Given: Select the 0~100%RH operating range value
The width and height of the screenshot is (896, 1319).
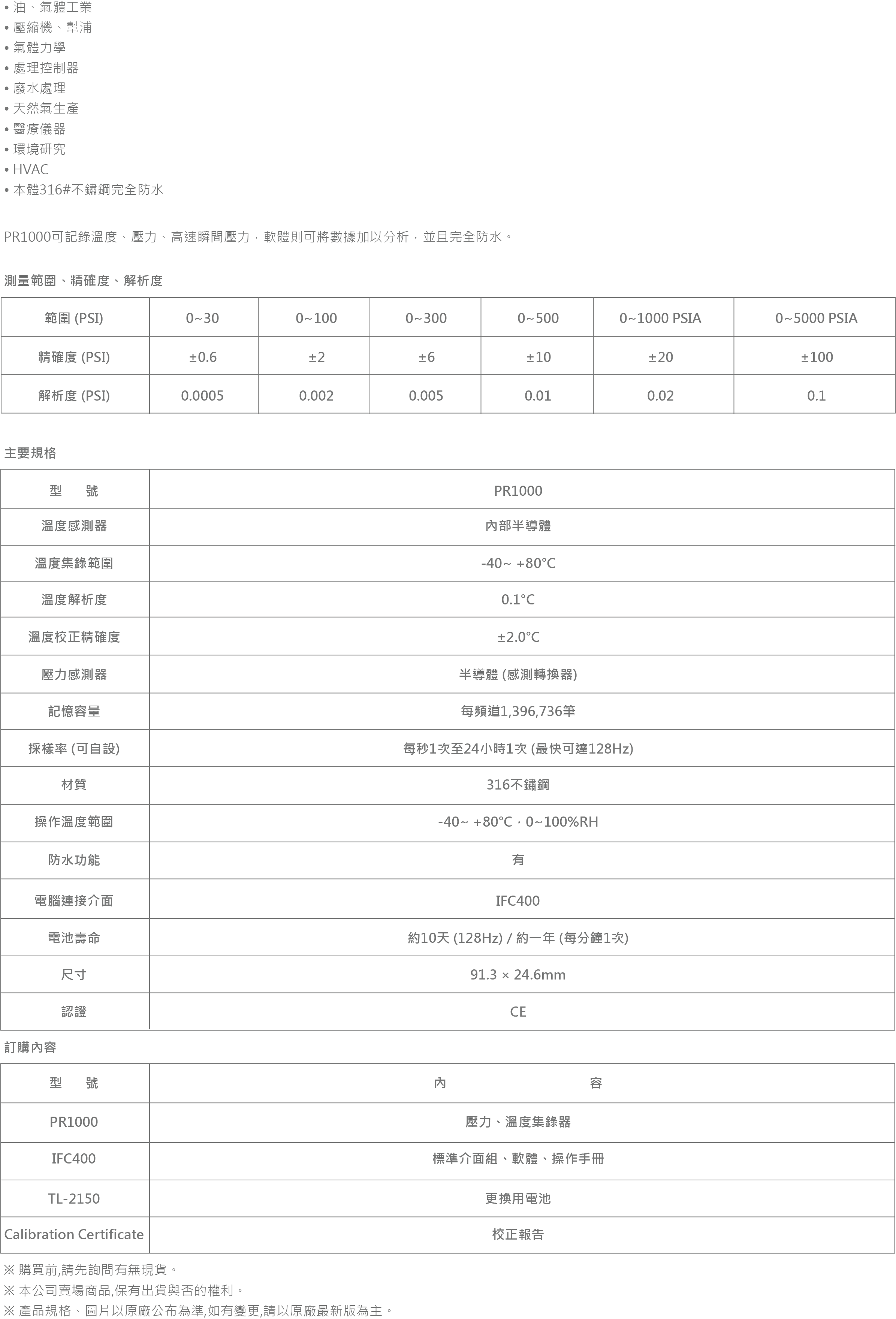Looking at the screenshot, I should [518, 822].
